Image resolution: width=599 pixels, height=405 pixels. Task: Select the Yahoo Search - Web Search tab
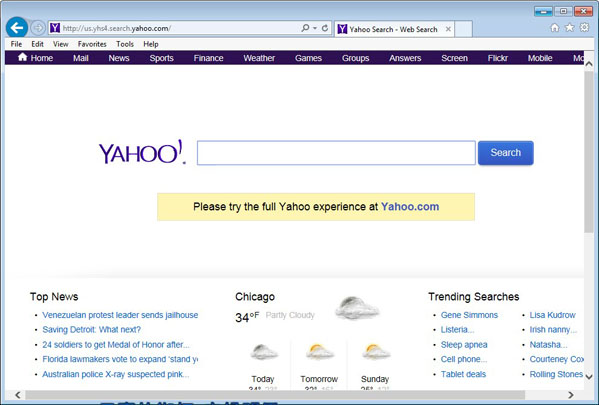[393, 29]
